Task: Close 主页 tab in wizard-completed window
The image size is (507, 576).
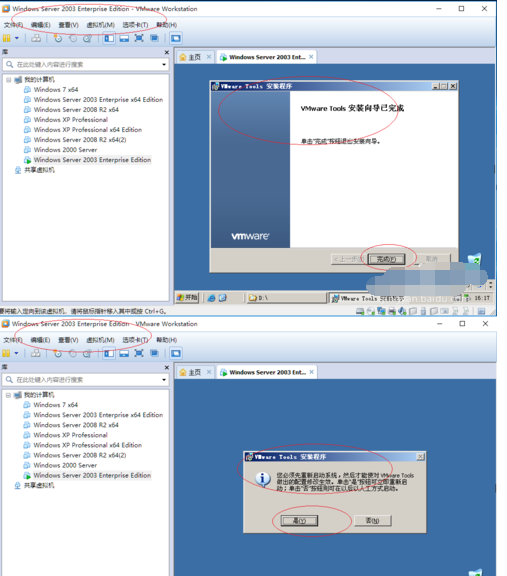Action: pos(209,57)
